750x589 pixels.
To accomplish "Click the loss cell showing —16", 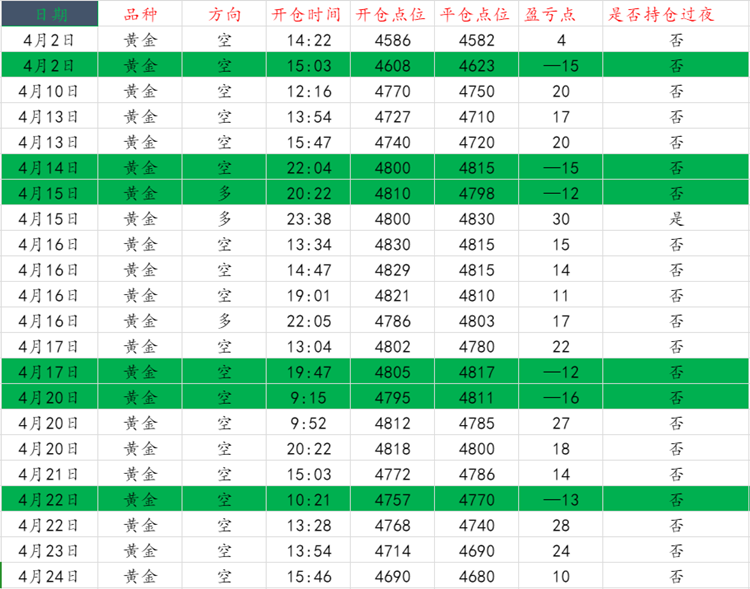I will tap(561, 397).
